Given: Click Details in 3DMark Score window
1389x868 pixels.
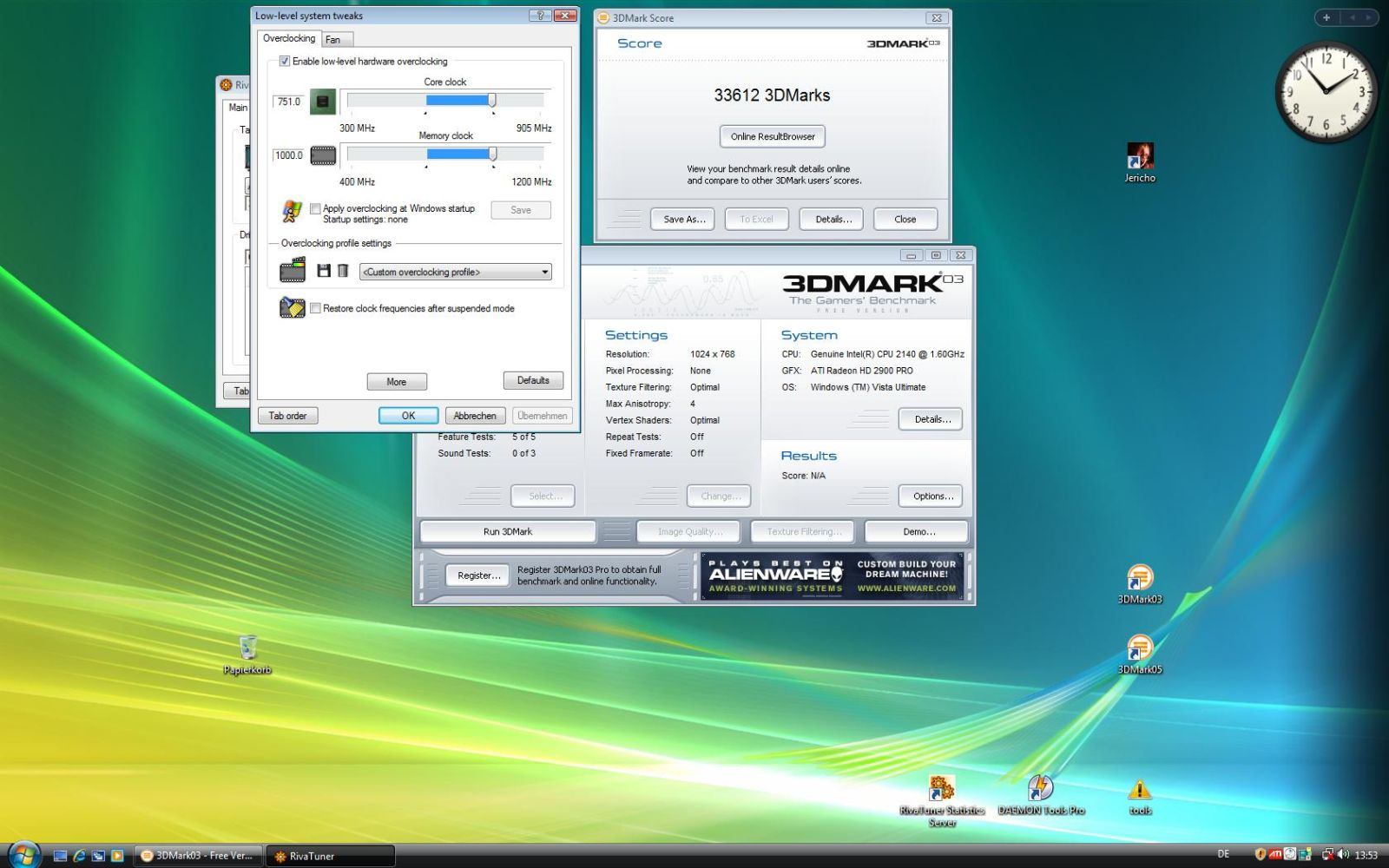Looking at the screenshot, I should point(833,219).
